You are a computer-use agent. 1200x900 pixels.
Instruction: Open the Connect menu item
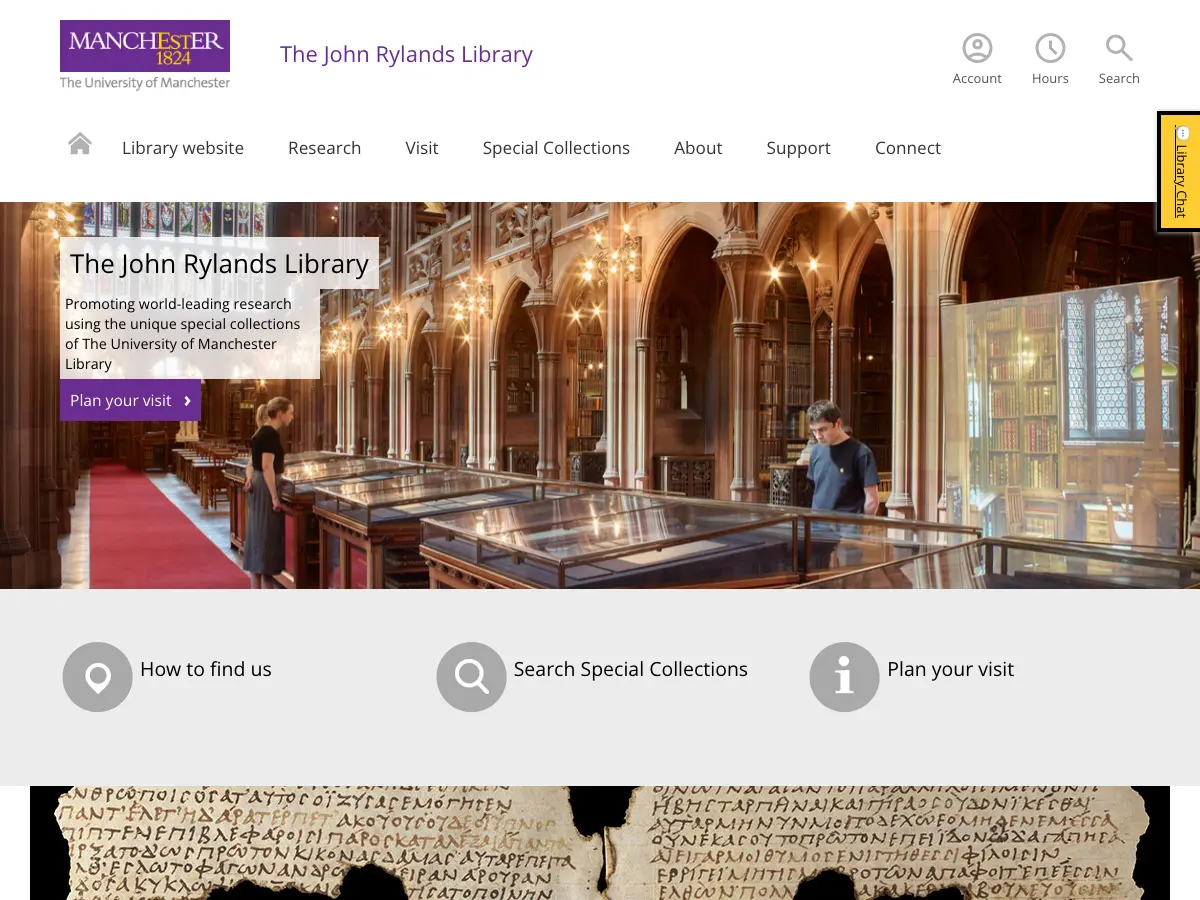(908, 148)
